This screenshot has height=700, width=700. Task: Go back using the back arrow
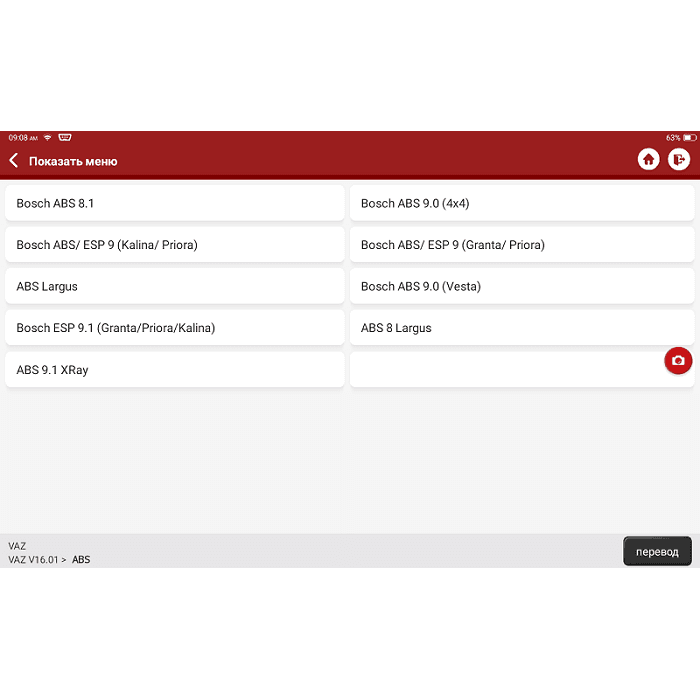(x=14, y=160)
